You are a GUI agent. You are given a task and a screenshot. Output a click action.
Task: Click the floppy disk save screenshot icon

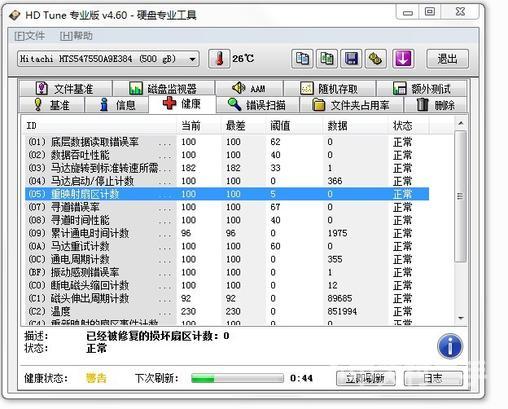coord(351,59)
